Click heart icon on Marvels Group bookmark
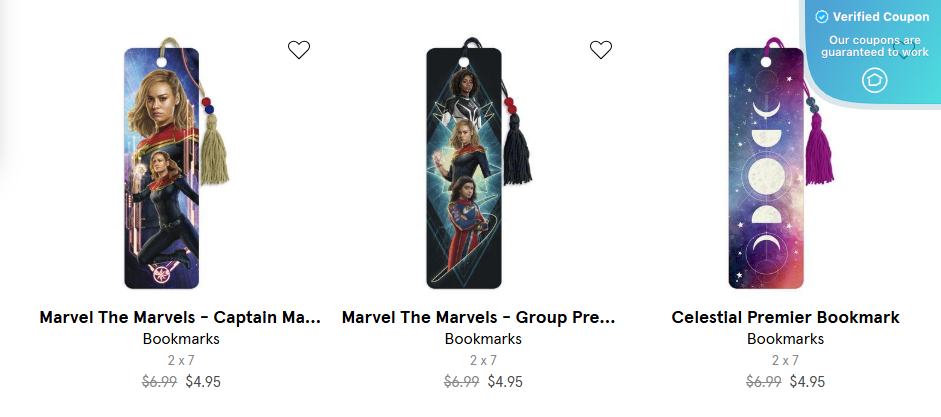Viewport: 941px width, 417px height. coord(600,50)
